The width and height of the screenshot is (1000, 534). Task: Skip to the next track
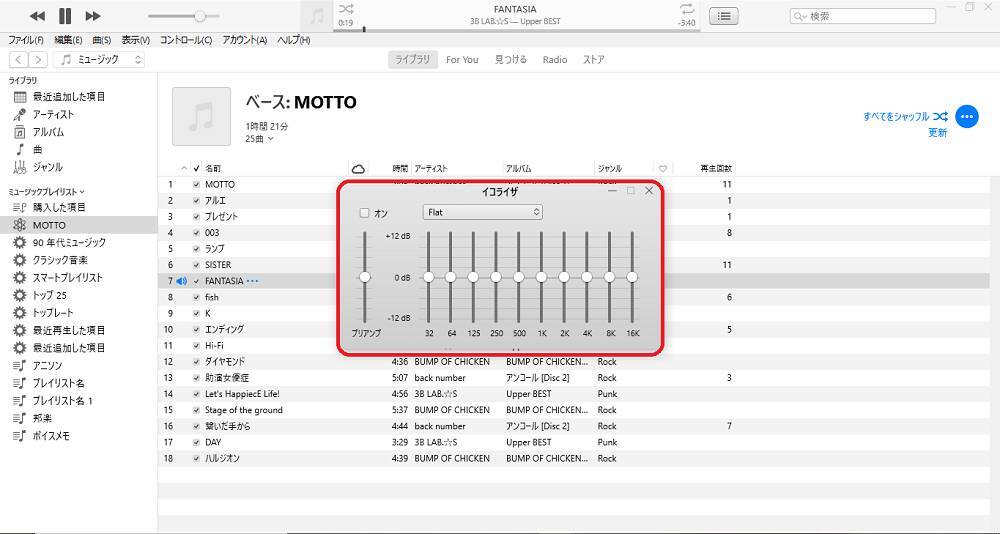pyautogui.click(x=93, y=16)
